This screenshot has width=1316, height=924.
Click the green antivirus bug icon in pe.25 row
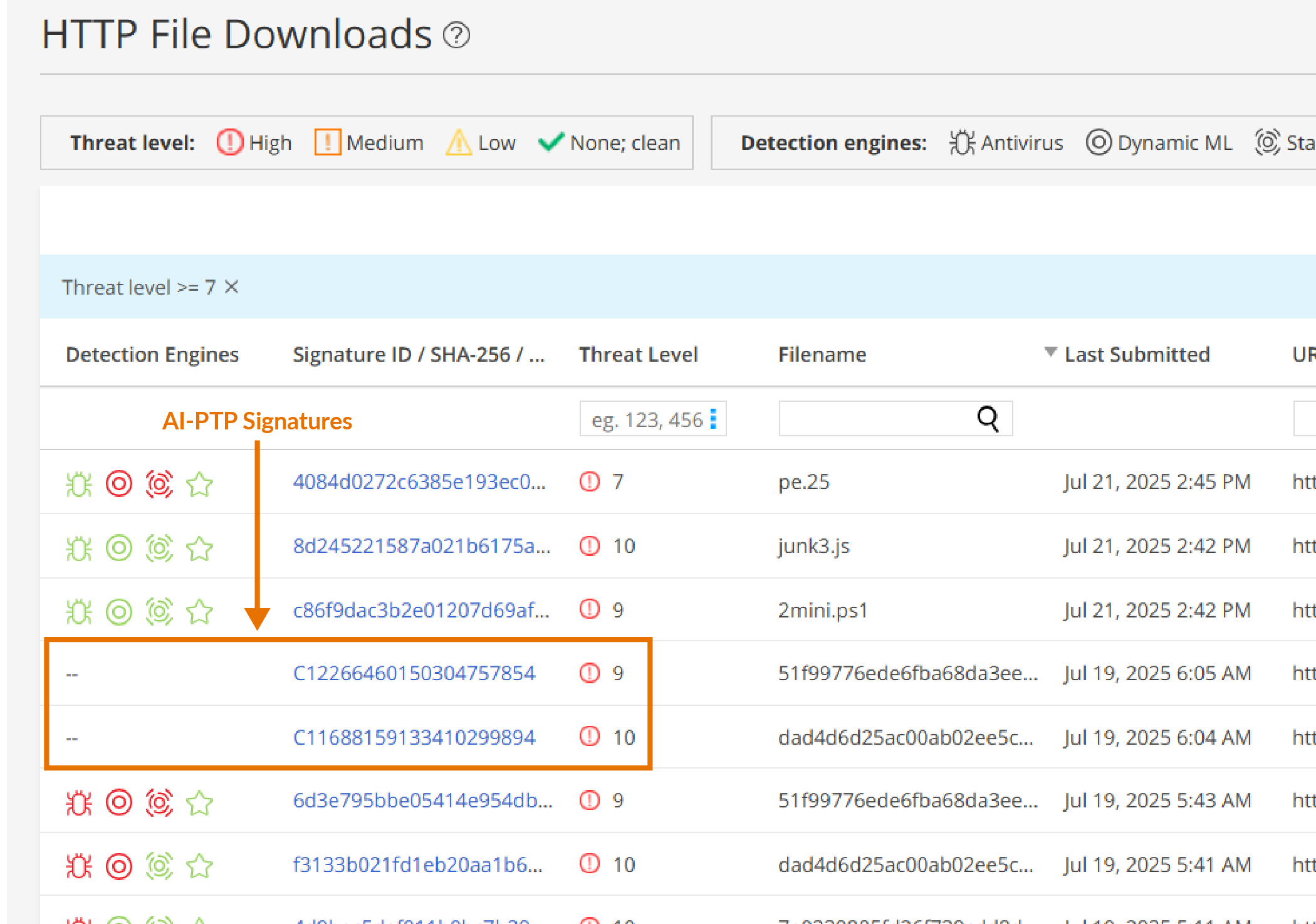click(x=79, y=483)
